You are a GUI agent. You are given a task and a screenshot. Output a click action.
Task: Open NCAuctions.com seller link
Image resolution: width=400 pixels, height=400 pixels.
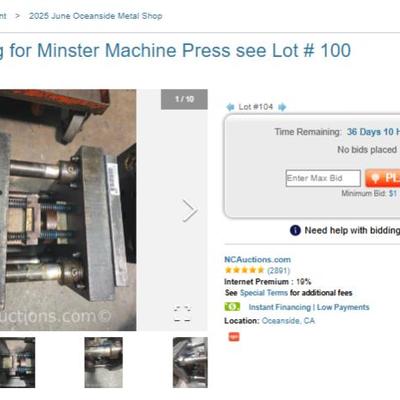tap(257, 259)
